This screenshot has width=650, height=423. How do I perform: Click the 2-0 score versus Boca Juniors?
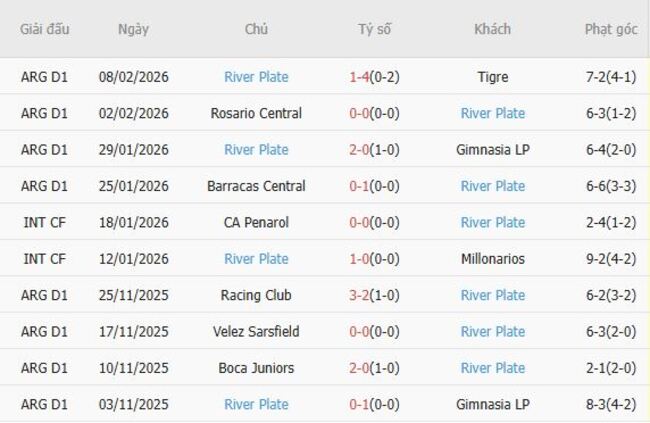point(361,368)
